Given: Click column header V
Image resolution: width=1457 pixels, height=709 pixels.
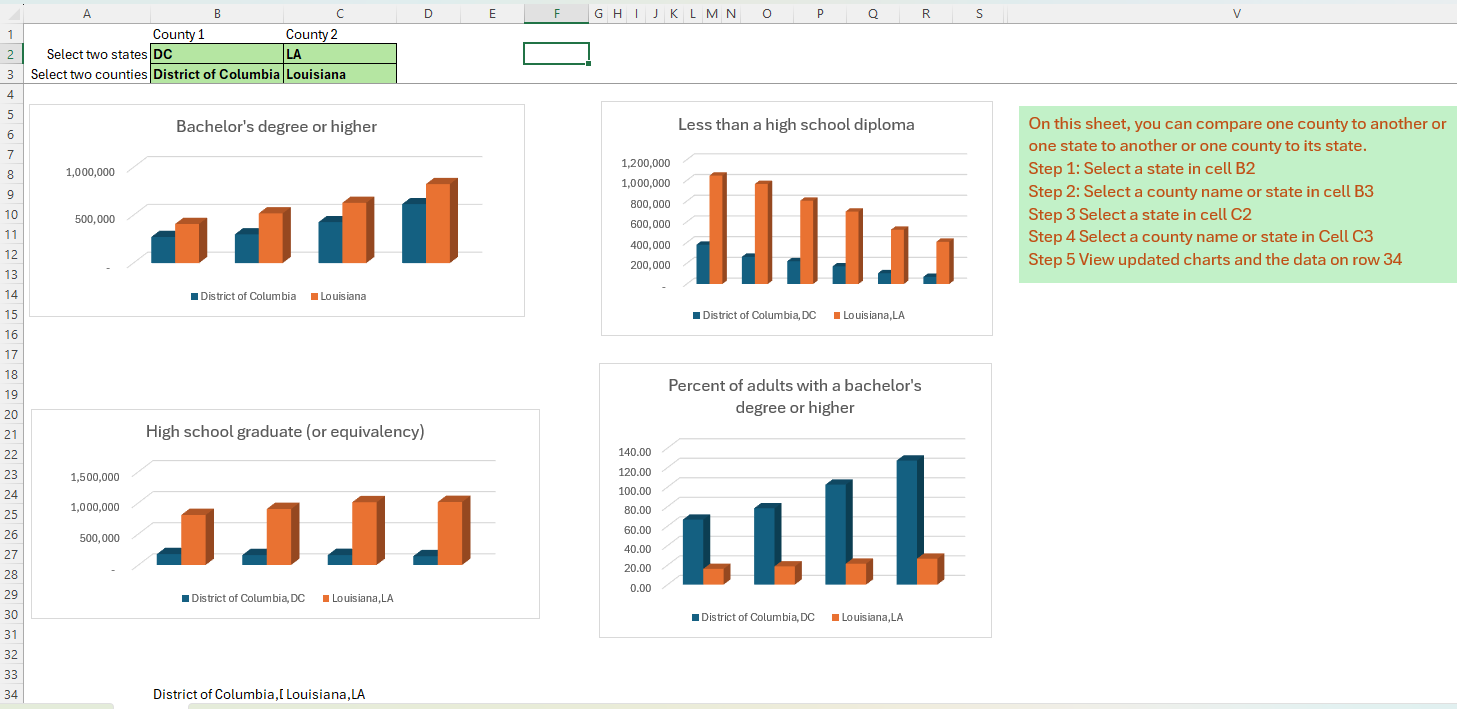Looking at the screenshot, I should tap(1236, 13).
